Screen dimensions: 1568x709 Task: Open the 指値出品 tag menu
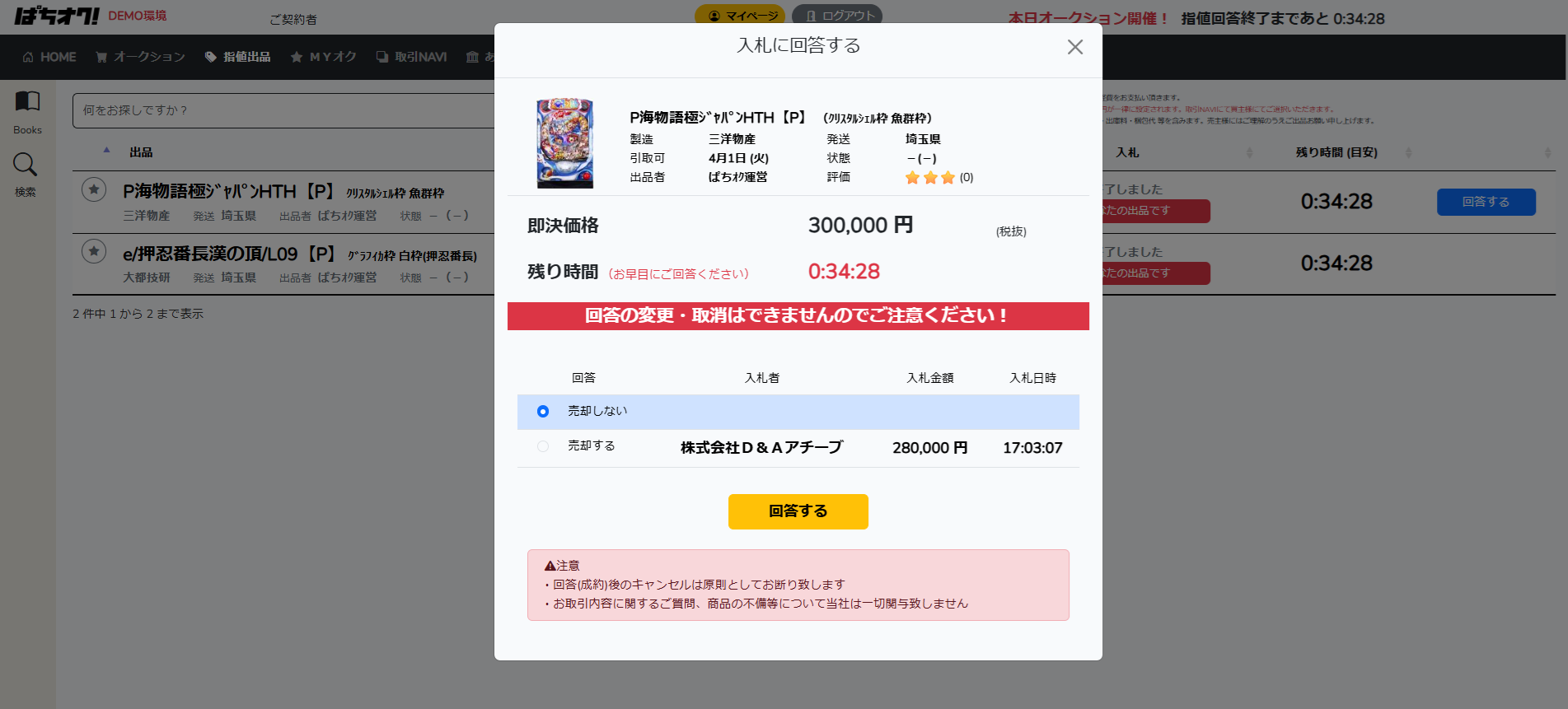(x=237, y=57)
